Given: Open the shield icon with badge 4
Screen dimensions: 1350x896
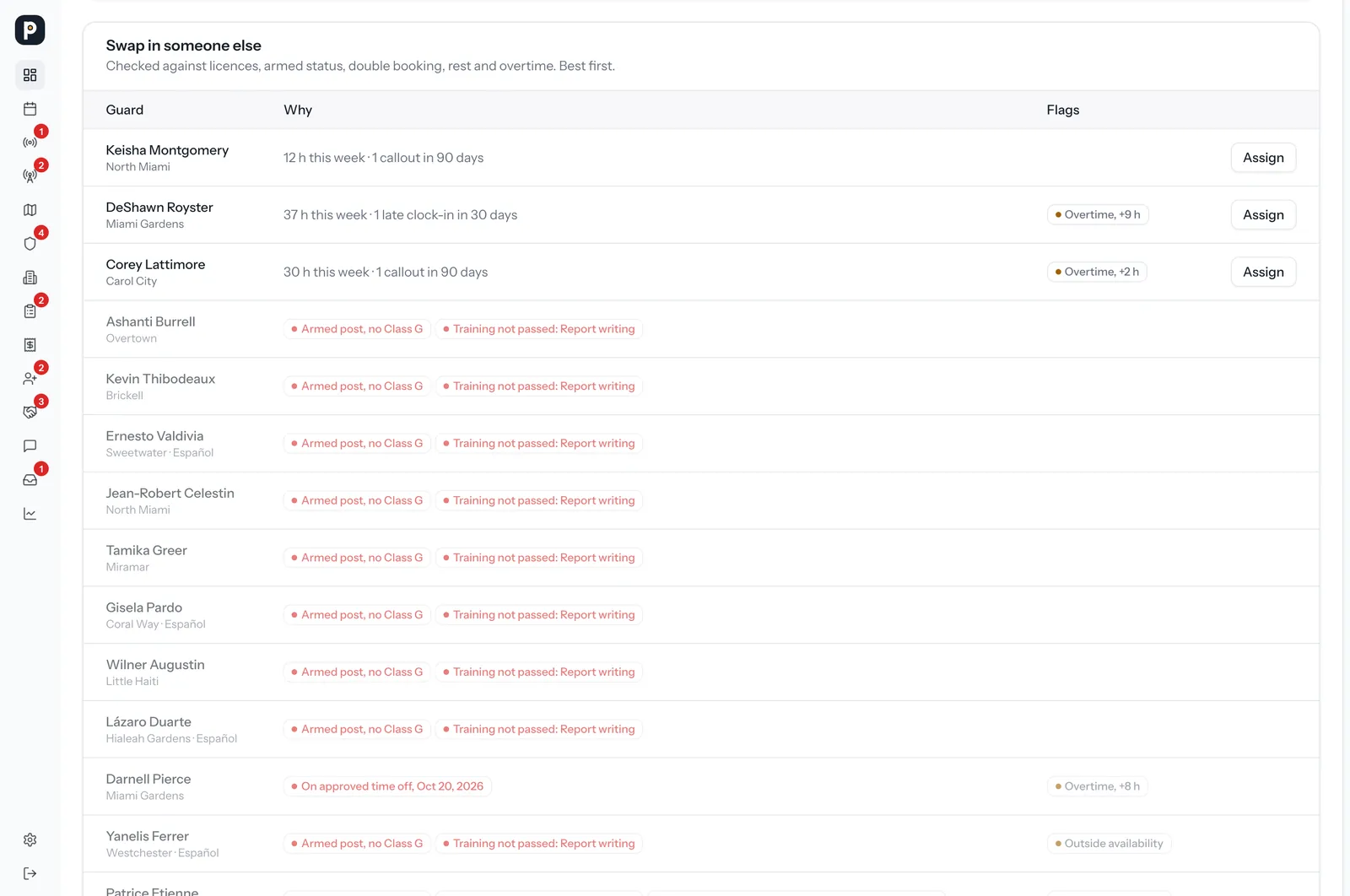Looking at the screenshot, I should coord(30,244).
